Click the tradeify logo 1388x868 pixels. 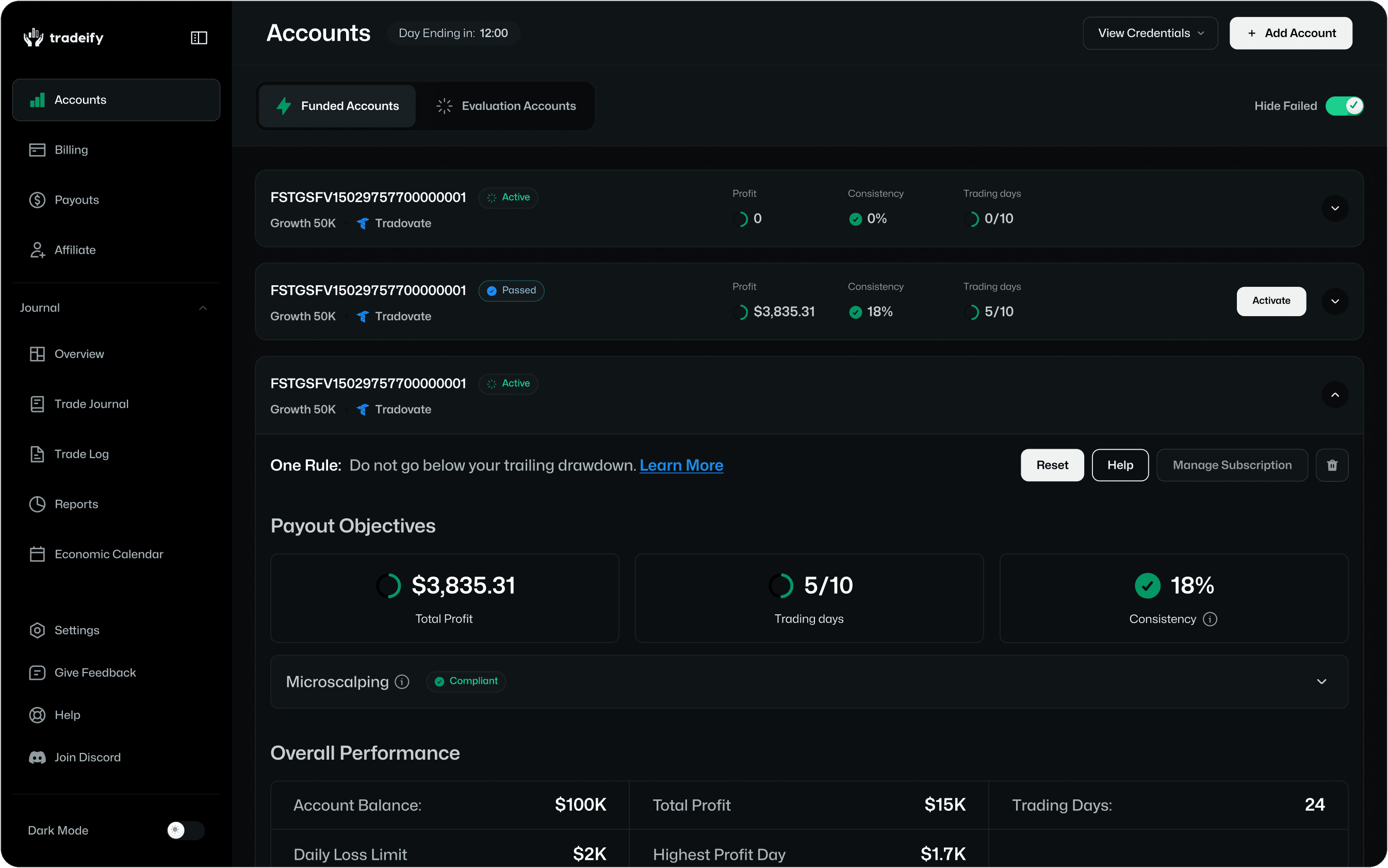coord(64,38)
